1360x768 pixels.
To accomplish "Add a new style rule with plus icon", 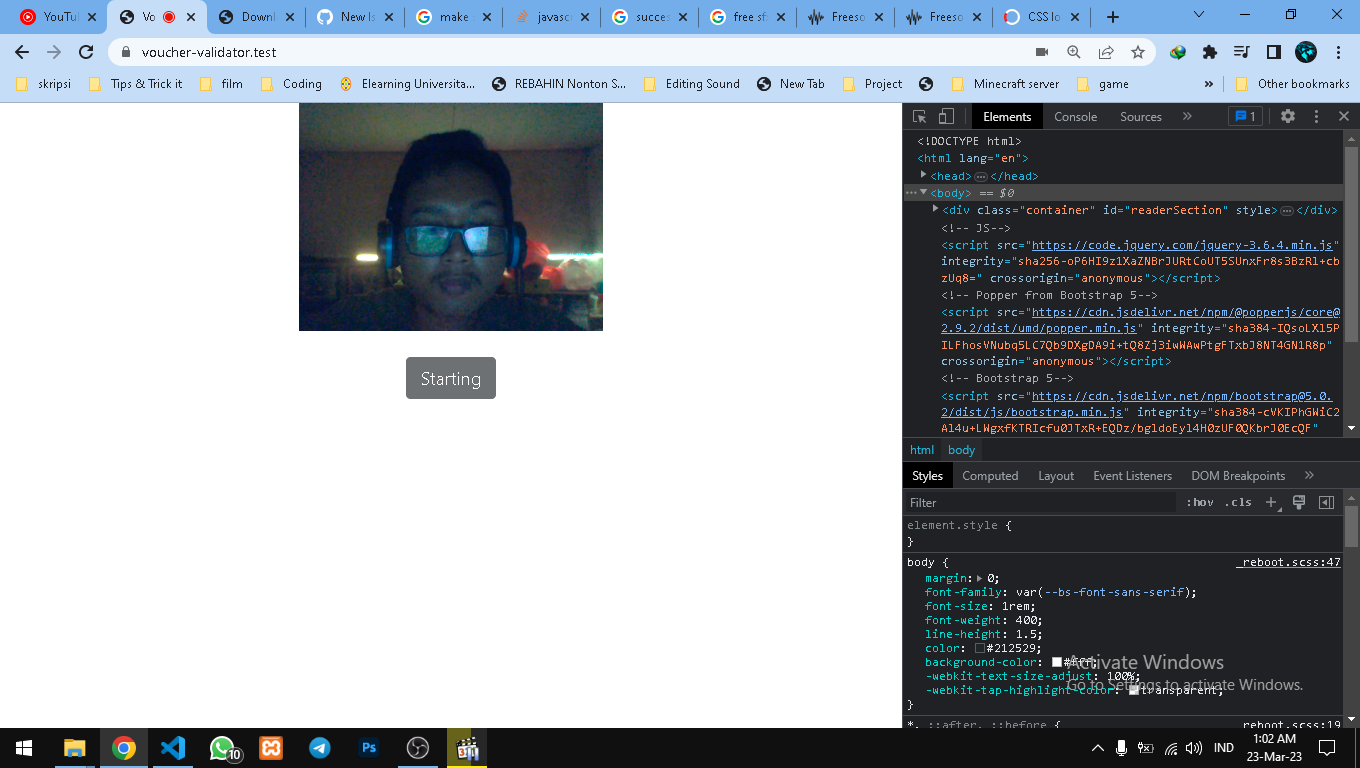I will [x=1270, y=502].
